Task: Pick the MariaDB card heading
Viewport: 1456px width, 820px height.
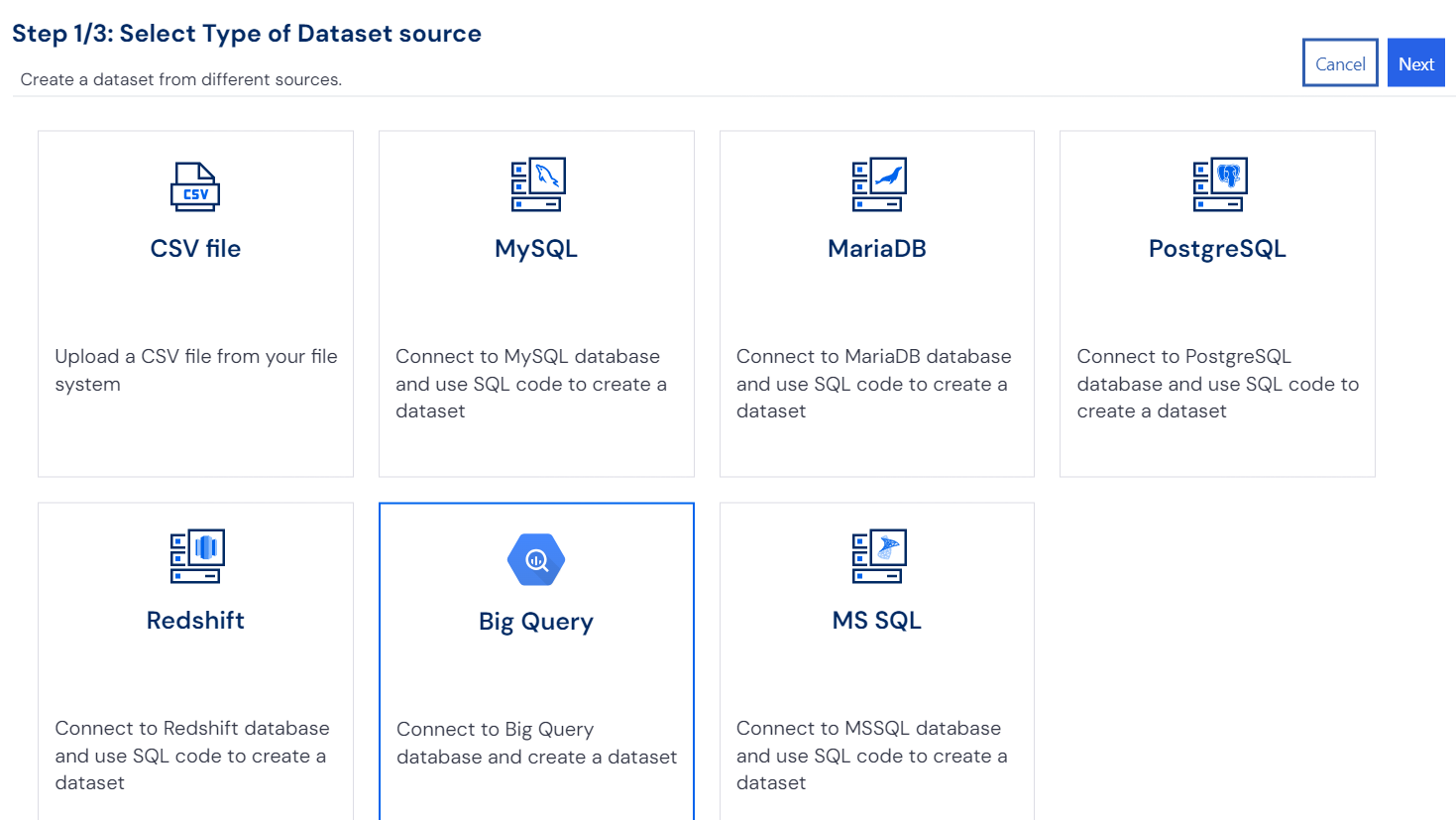Action: (877, 249)
